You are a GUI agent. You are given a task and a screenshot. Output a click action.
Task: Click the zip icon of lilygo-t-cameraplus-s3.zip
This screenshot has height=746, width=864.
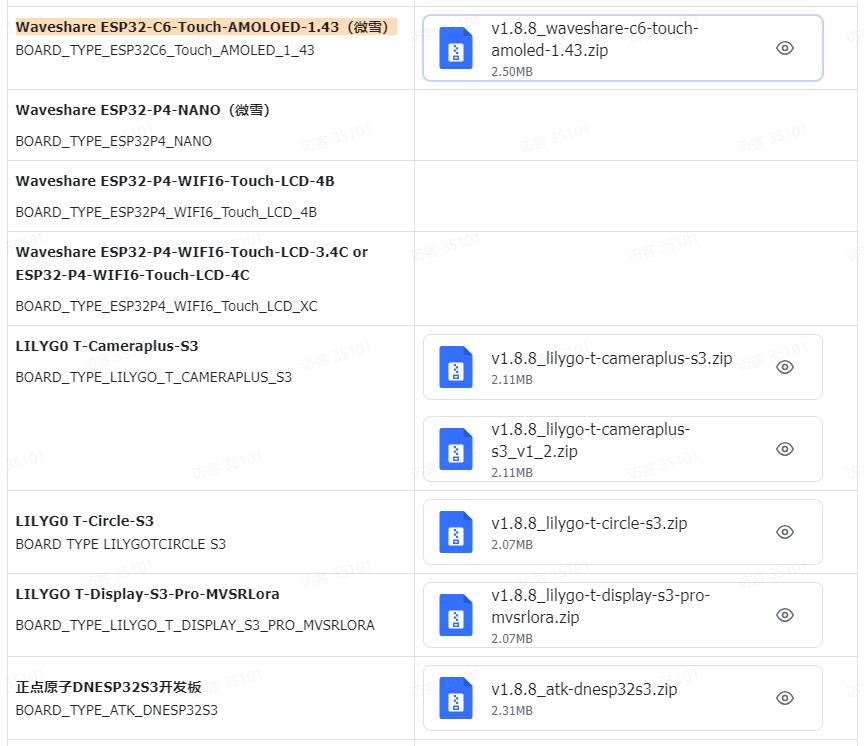(x=456, y=367)
